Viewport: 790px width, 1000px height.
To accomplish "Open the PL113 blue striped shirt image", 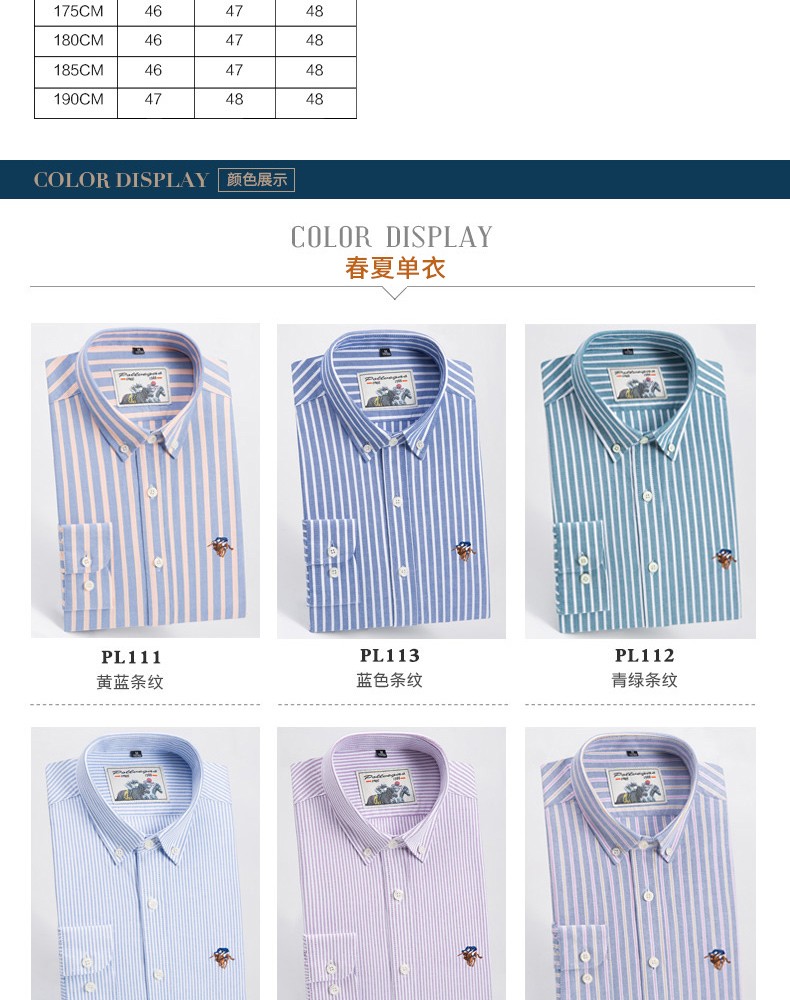I will (x=391, y=481).
